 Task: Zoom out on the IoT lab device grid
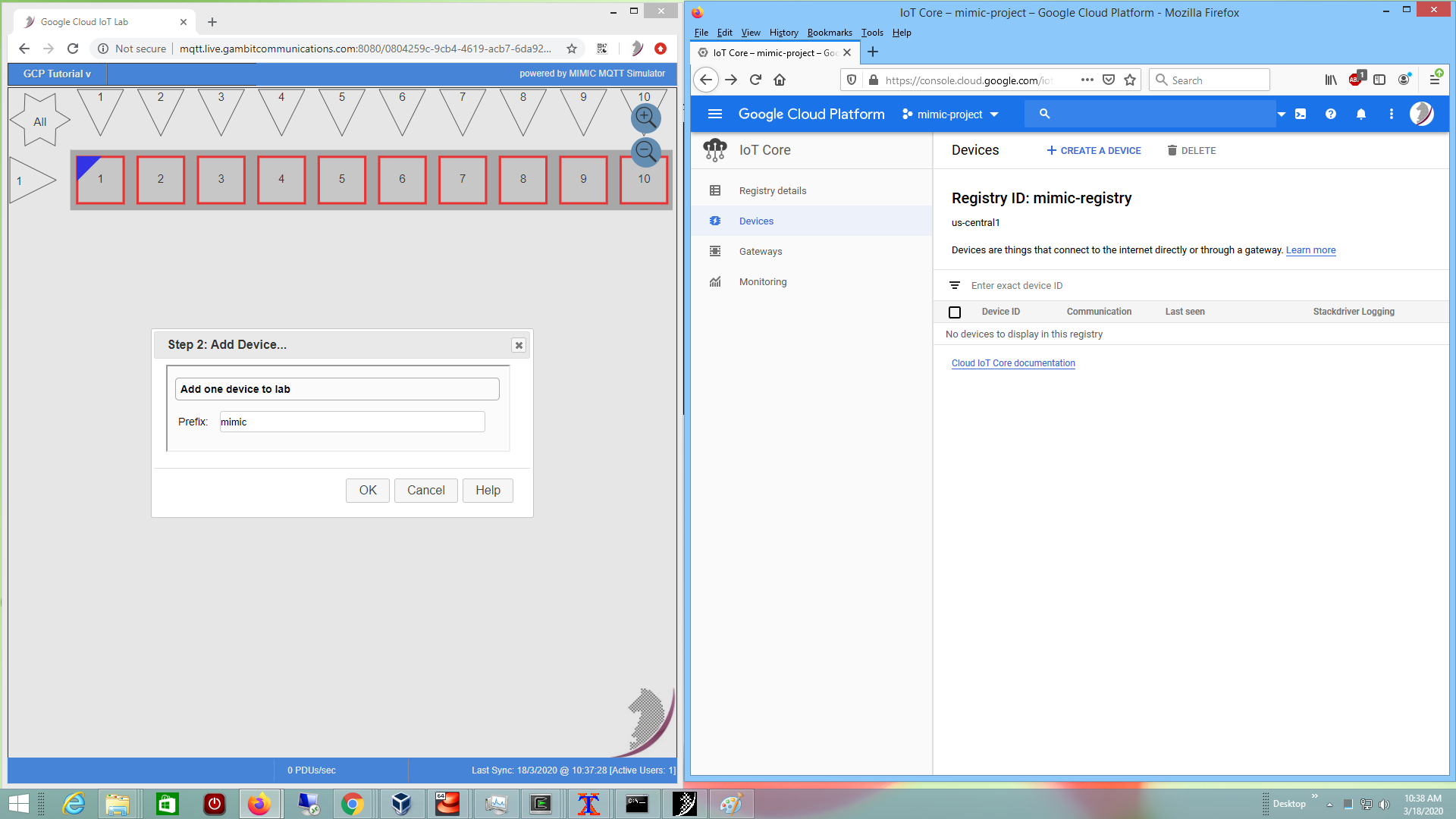(x=645, y=152)
